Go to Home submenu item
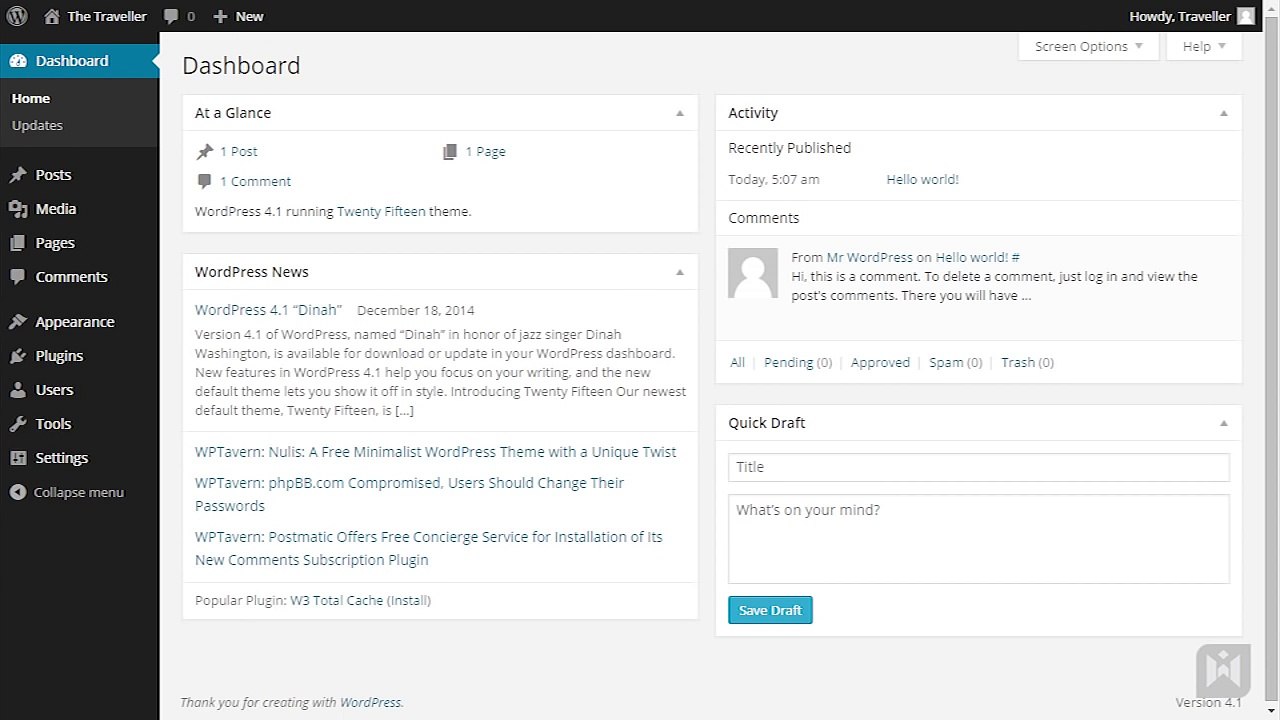Screen dimensions: 1280x720 pos(31,98)
